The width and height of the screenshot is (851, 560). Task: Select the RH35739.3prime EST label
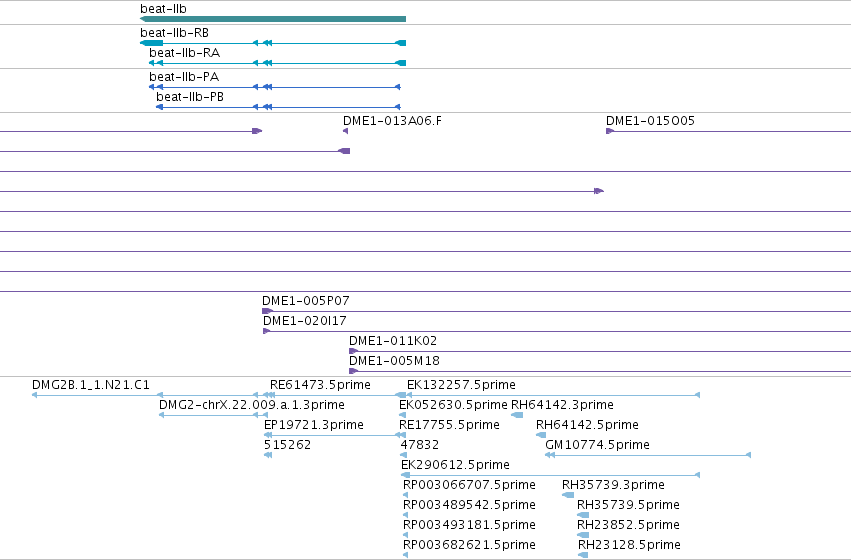click(x=613, y=485)
